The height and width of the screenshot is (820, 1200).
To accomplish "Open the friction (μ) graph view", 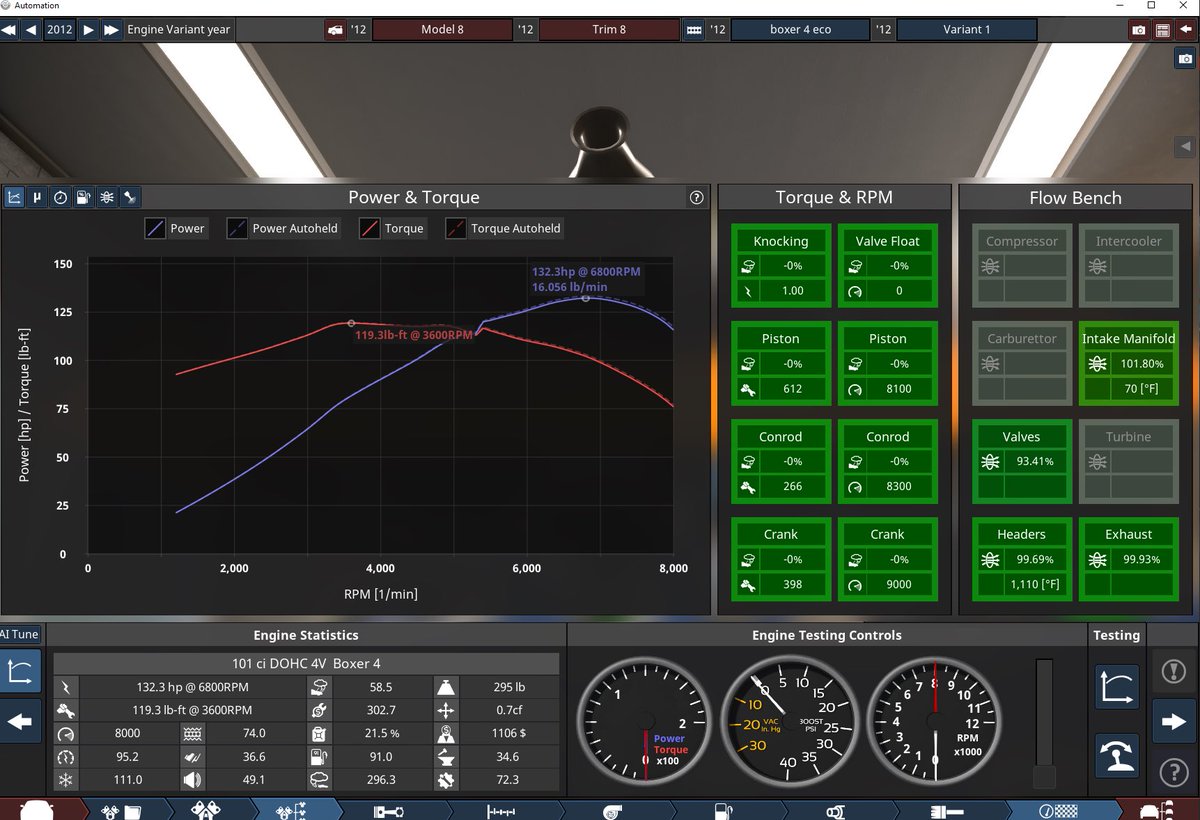I will [x=37, y=198].
